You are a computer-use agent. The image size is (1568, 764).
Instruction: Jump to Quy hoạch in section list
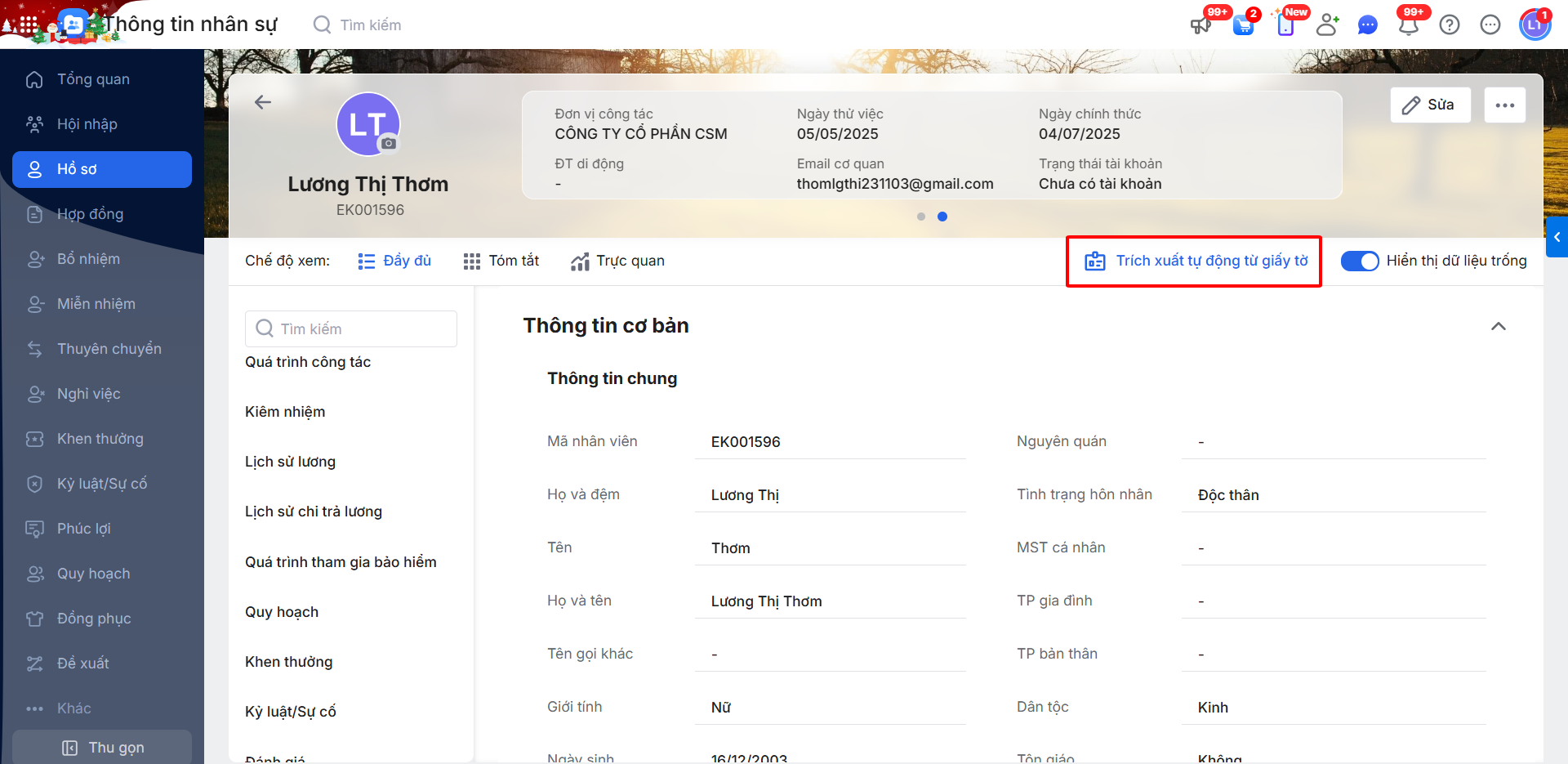[282, 612]
